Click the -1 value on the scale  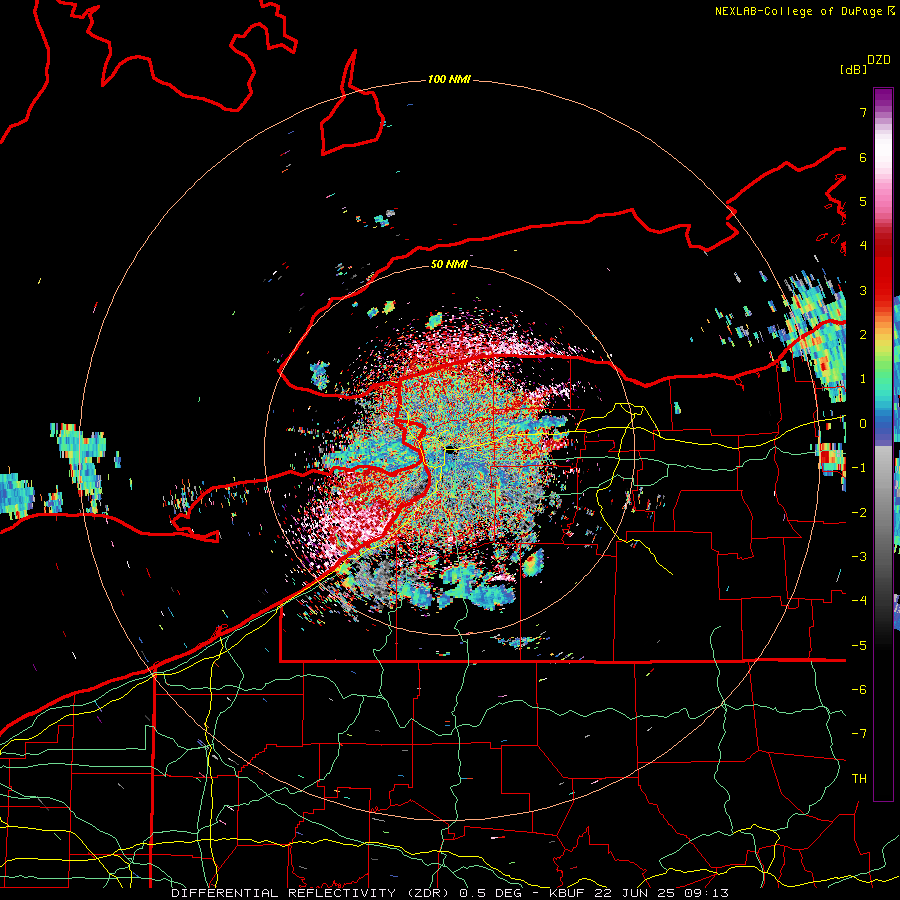pos(859,468)
